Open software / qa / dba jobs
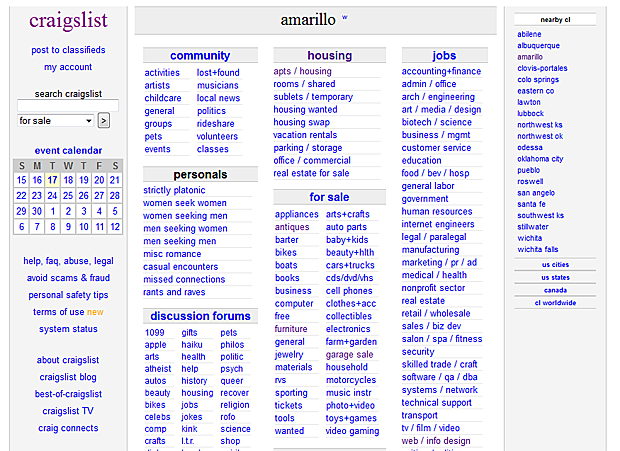This screenshot has height=451, width=620. click(439, 377)
